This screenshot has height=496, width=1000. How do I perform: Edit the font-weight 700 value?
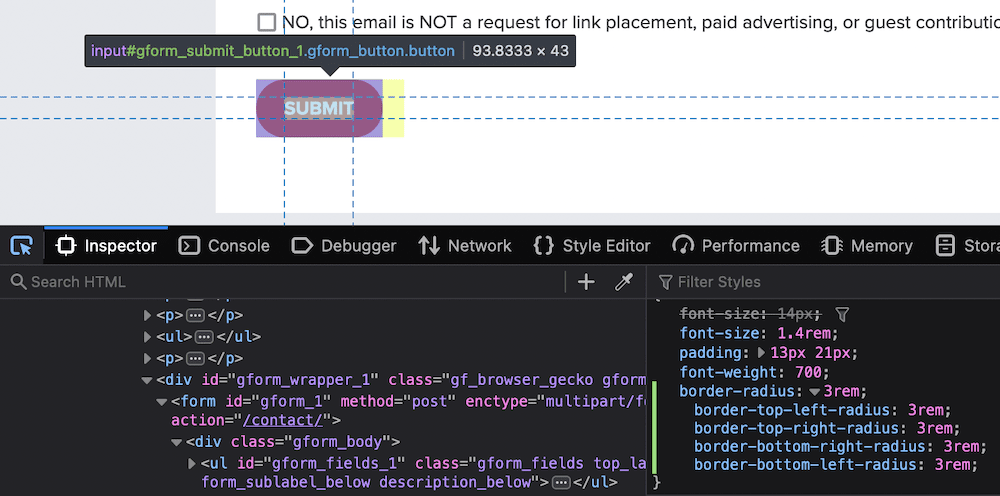808,372
